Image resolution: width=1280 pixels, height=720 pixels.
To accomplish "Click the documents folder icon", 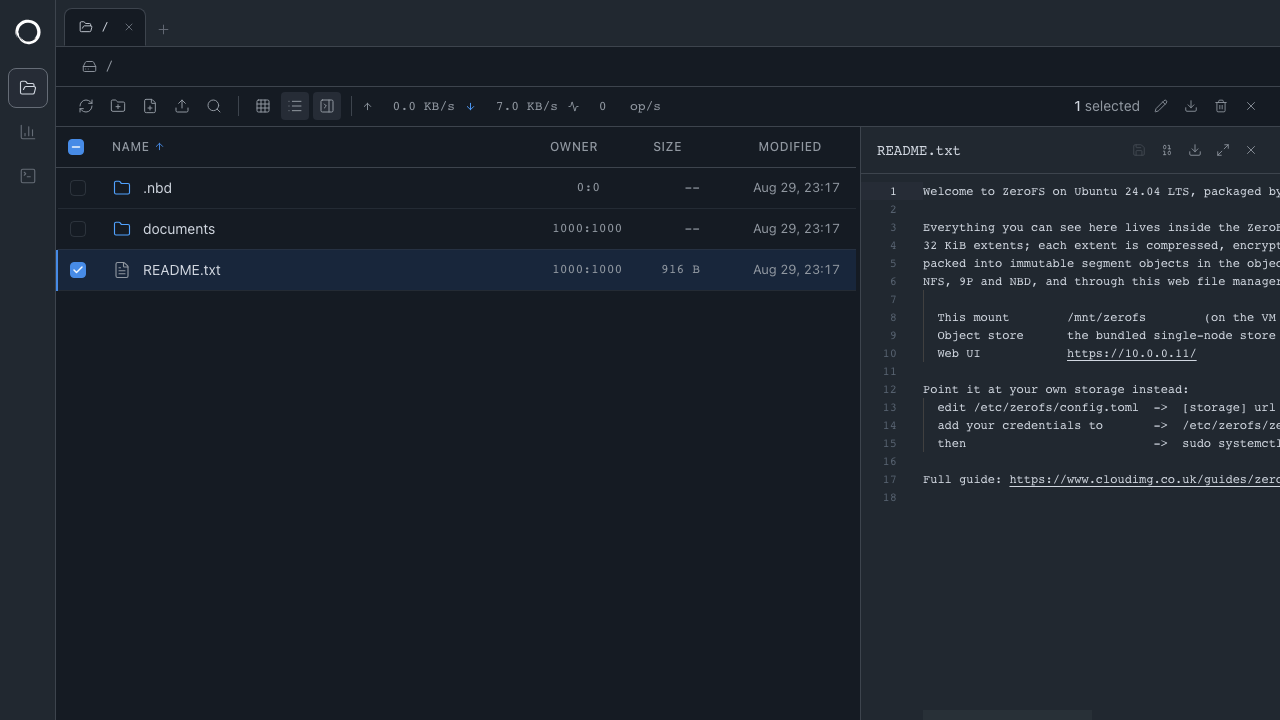I will 122,229.
